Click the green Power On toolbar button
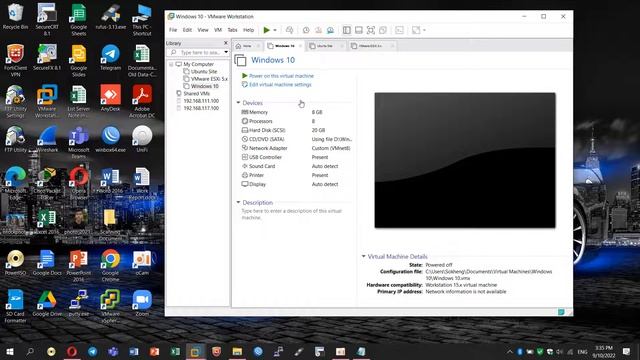The height and width of the screenshot is (360, 640). tap(267, 30)
